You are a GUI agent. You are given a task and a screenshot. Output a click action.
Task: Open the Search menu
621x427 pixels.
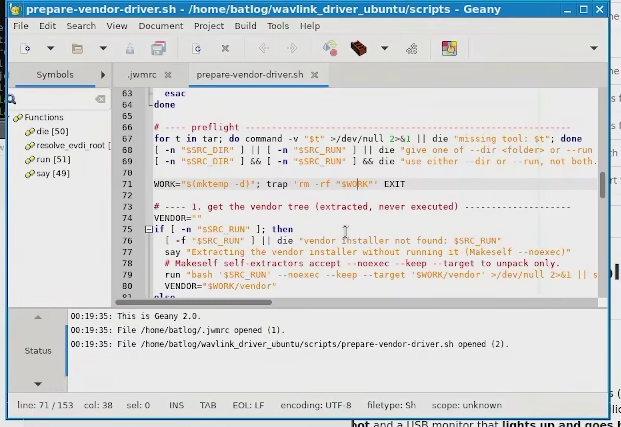pos(81,26)
